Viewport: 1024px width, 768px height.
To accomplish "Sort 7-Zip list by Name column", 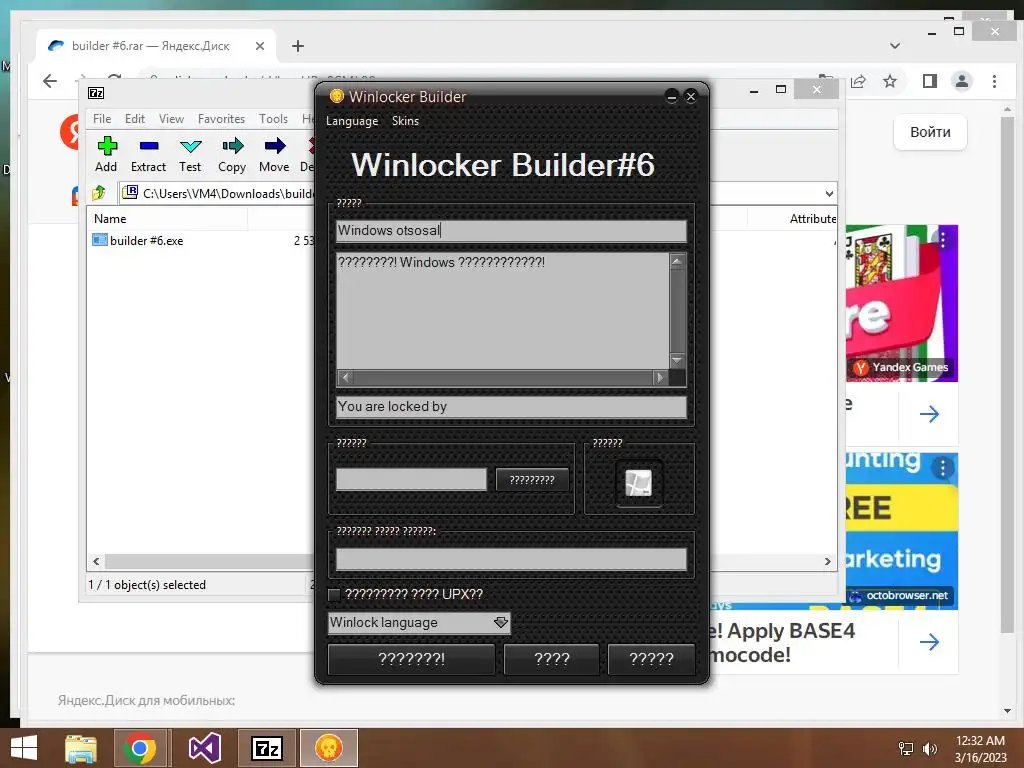I will click(167, 219).
